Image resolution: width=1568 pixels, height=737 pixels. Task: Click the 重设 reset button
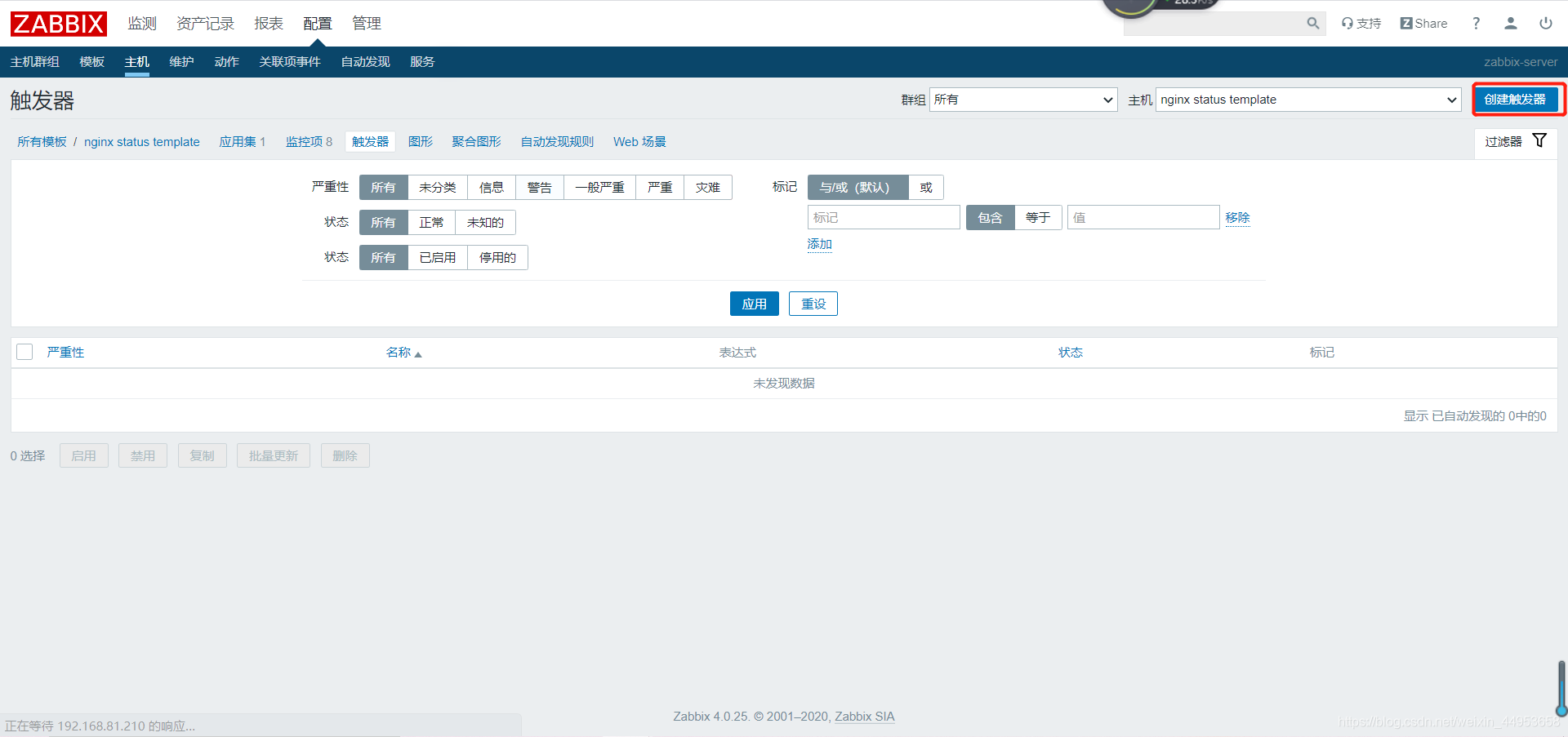click(813, 304)
